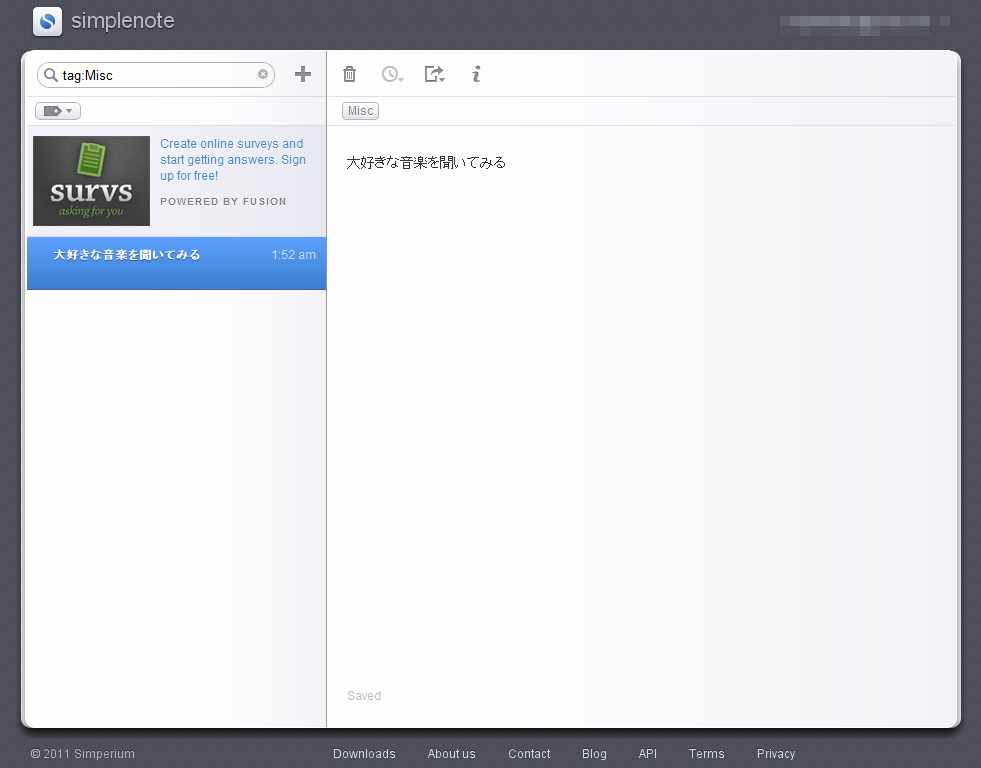Image resolution: width=981 pixels, height=768 pixels.
Task: Click the simplenote title text
Action: click(123, 21)
